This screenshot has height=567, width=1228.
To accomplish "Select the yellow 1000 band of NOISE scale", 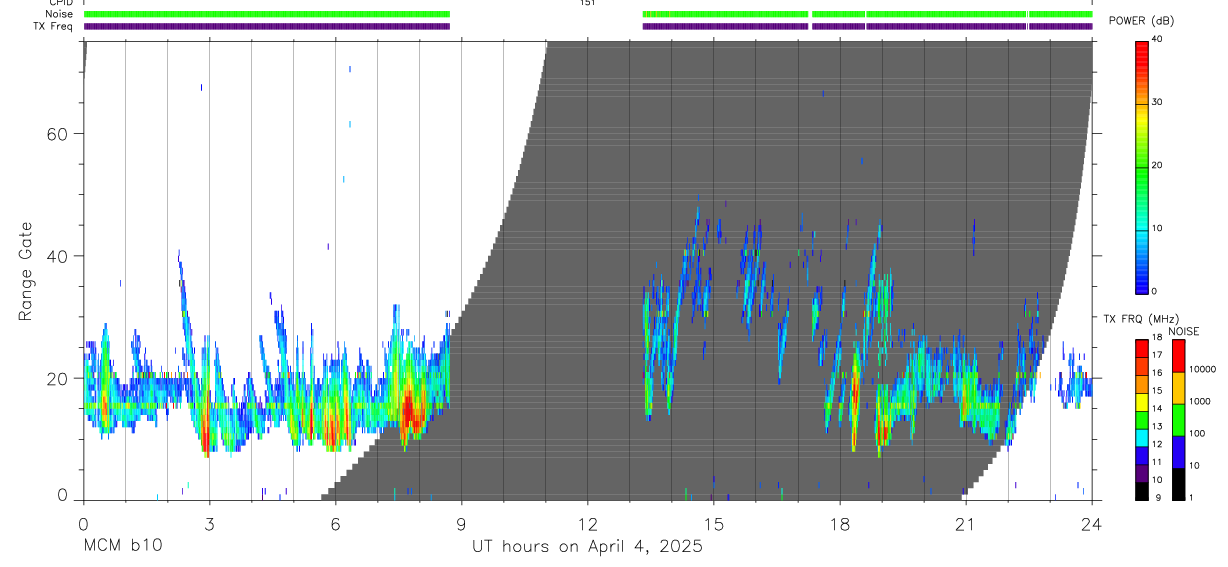I will 1177,388.
